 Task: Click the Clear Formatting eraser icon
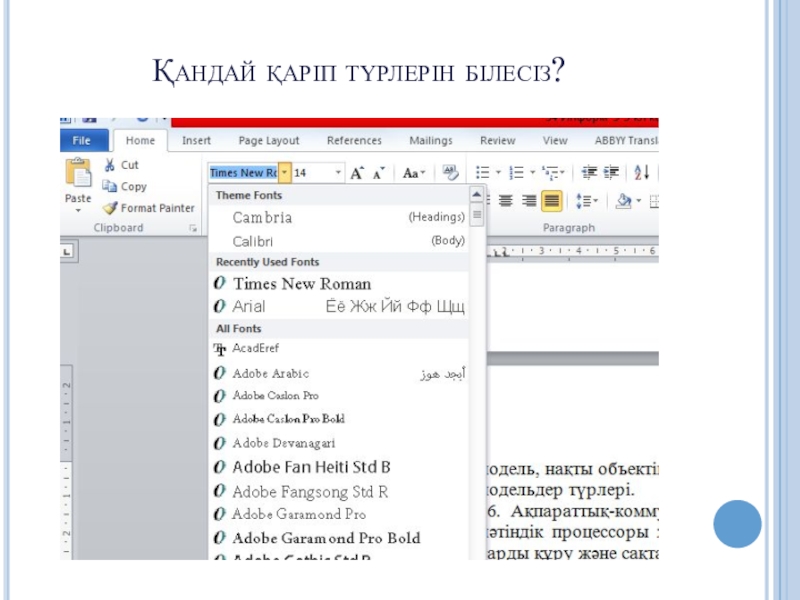[x=450, y=172]
